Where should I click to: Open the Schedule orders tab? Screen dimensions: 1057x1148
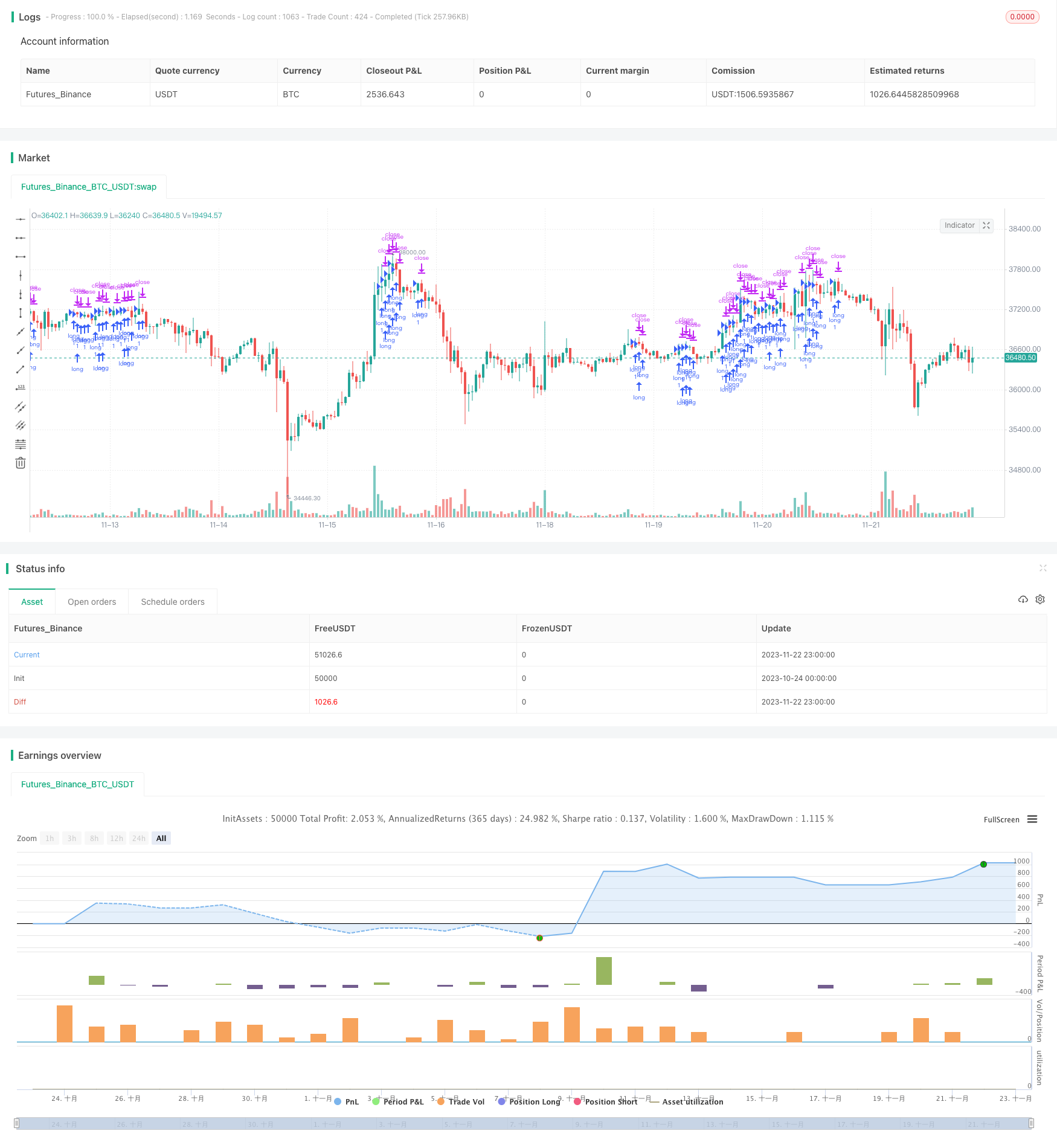pyautogui.click(x=173, y=602)
